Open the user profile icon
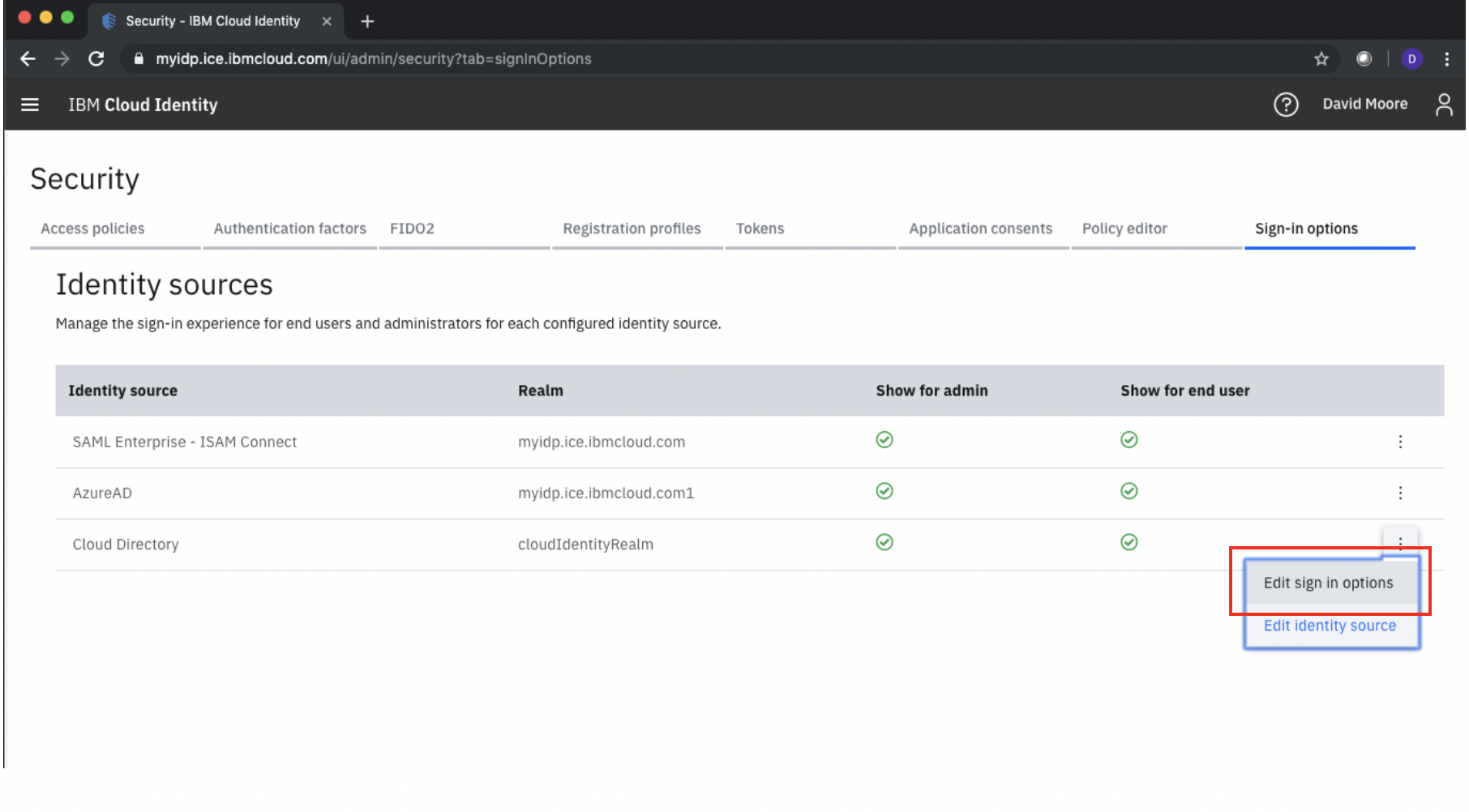Viewport: 1469px width, 812px height. pos(1444,105)
